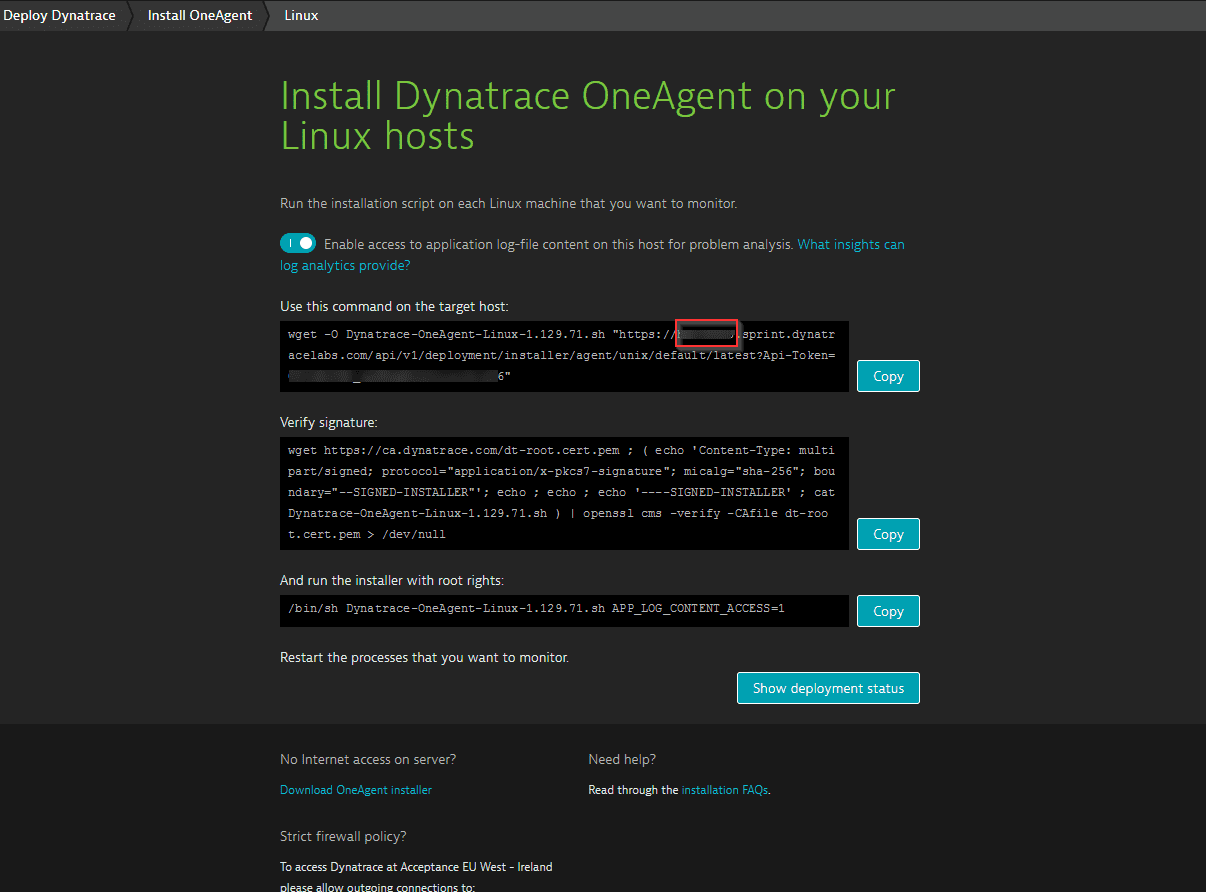Copy the verify signature command

[888, 534]
